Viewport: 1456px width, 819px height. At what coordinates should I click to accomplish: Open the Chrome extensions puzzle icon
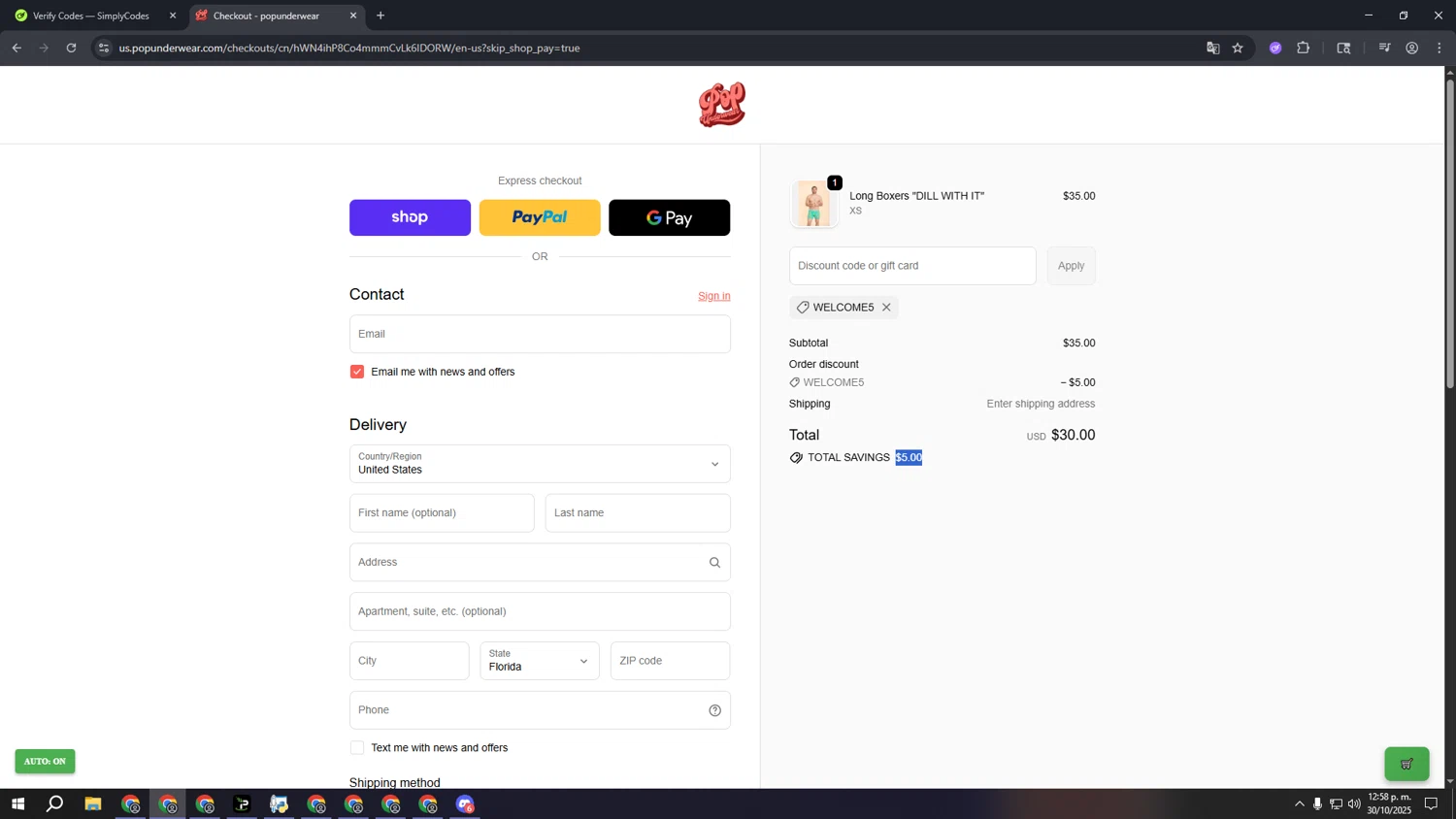point(1304,48)
